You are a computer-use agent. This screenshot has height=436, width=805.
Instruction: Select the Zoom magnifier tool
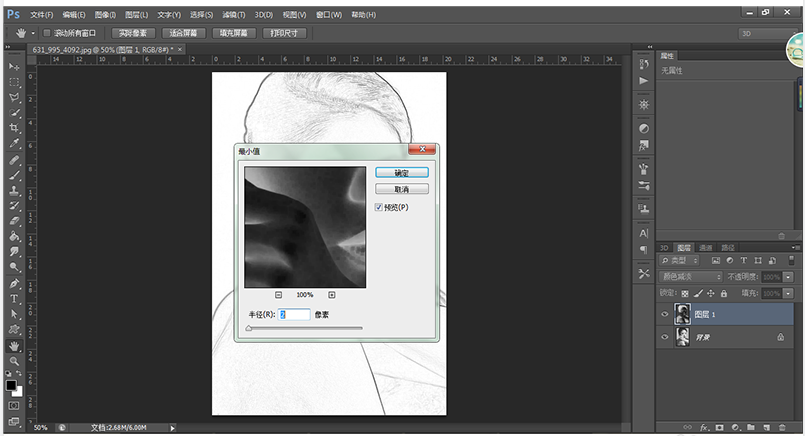tap(14, 361)
